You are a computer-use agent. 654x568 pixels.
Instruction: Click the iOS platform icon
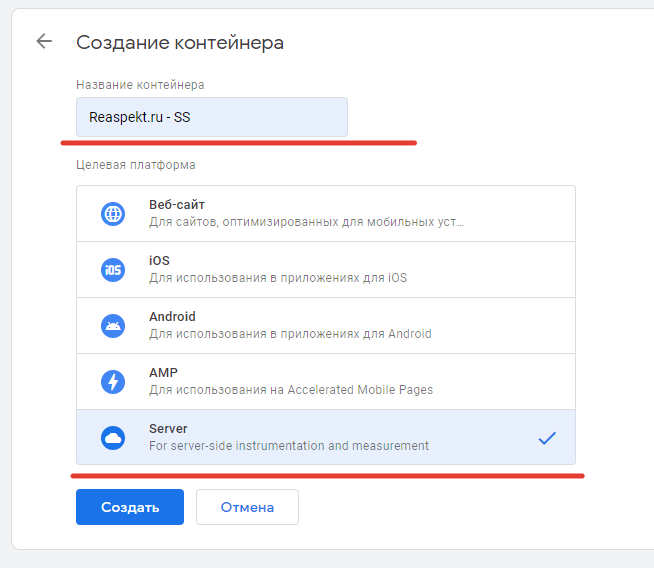coord(113,270)
